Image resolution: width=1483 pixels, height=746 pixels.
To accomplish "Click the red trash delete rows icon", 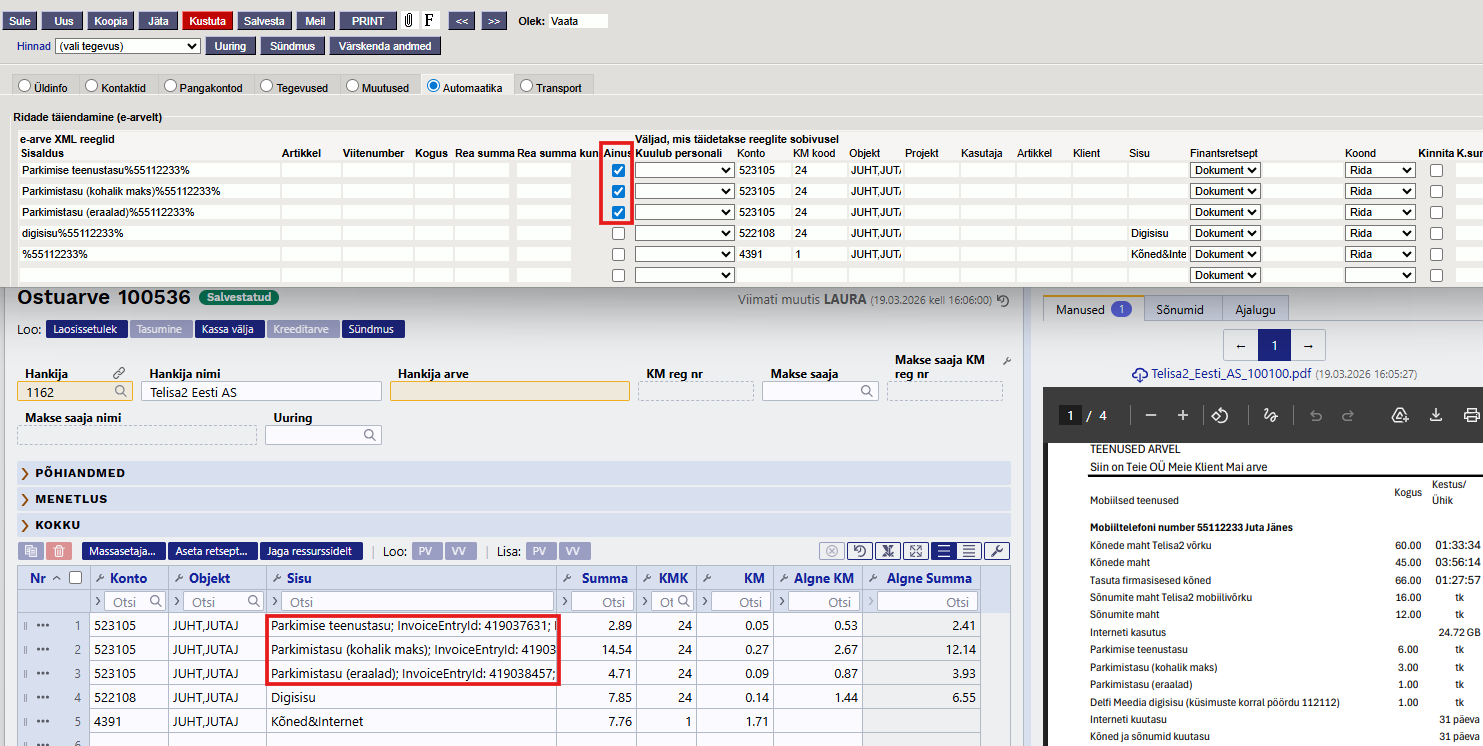I will pos(59,551).
